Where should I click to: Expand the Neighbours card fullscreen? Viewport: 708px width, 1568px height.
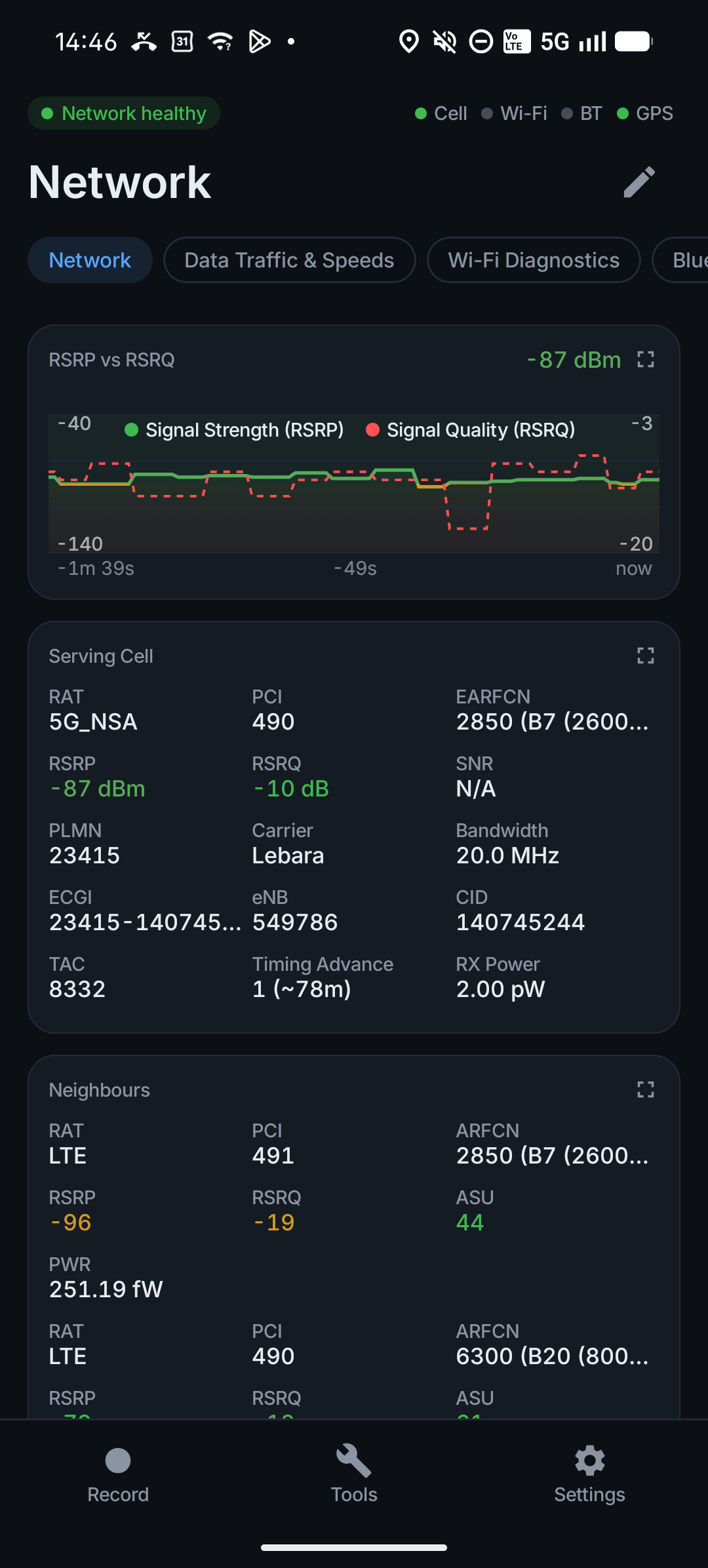pyautogui.click(x=646, y=1089)
